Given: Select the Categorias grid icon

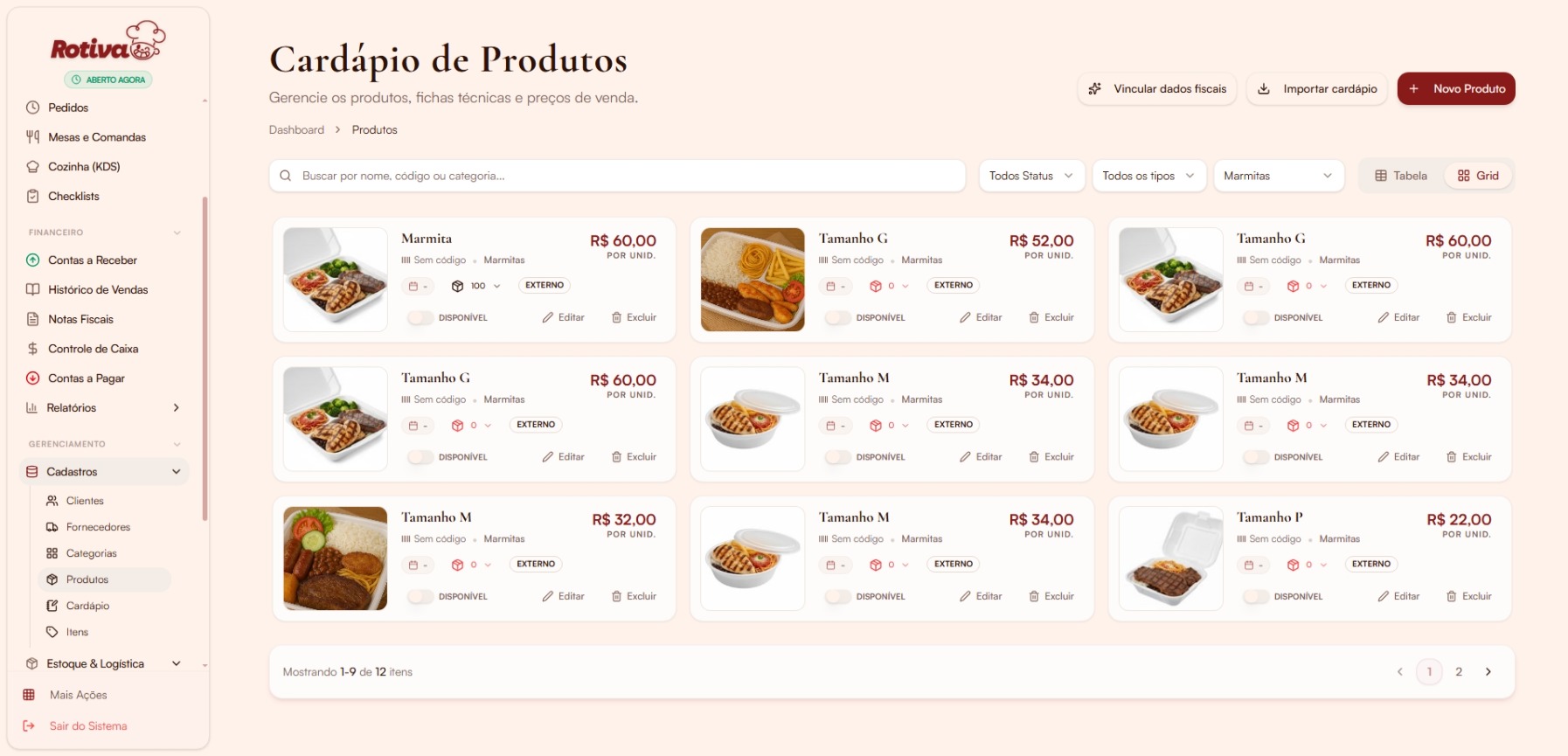Looking at the screenshot, I should click(52, 553).
